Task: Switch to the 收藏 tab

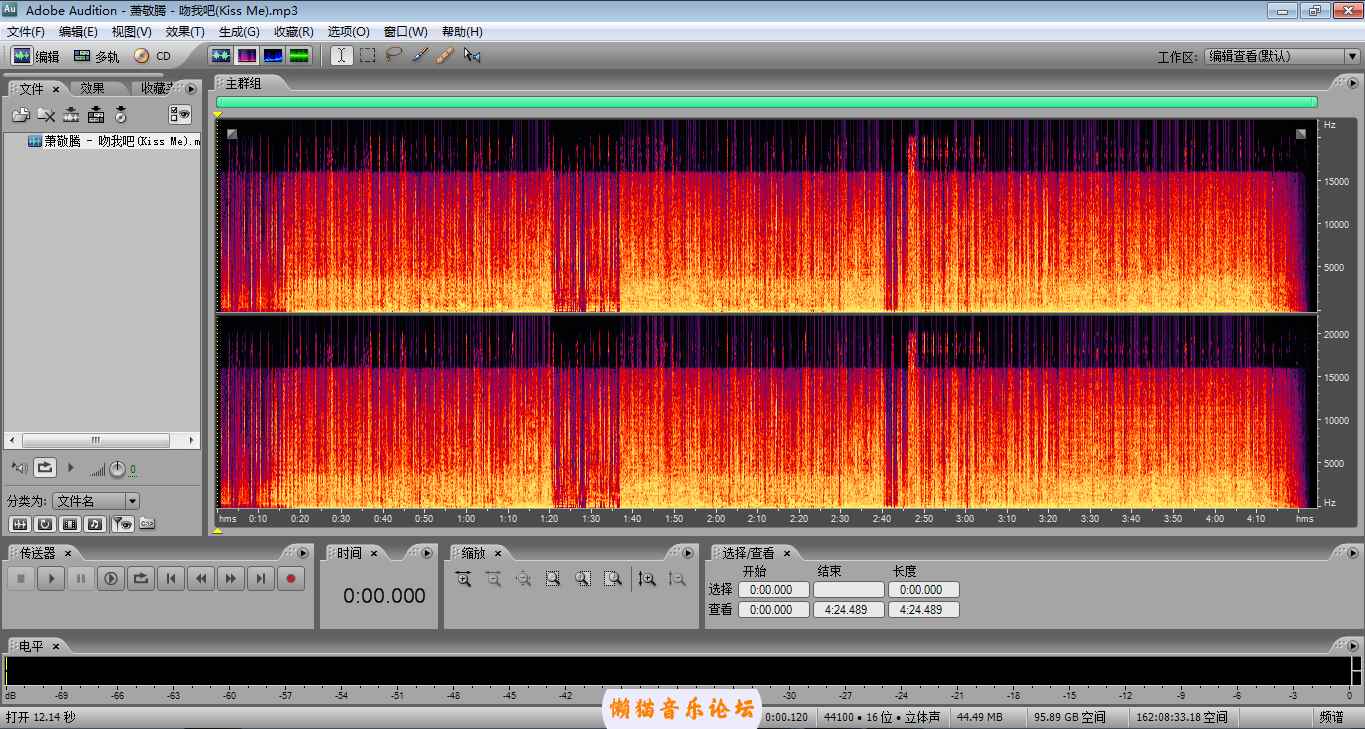Action: 153,88
